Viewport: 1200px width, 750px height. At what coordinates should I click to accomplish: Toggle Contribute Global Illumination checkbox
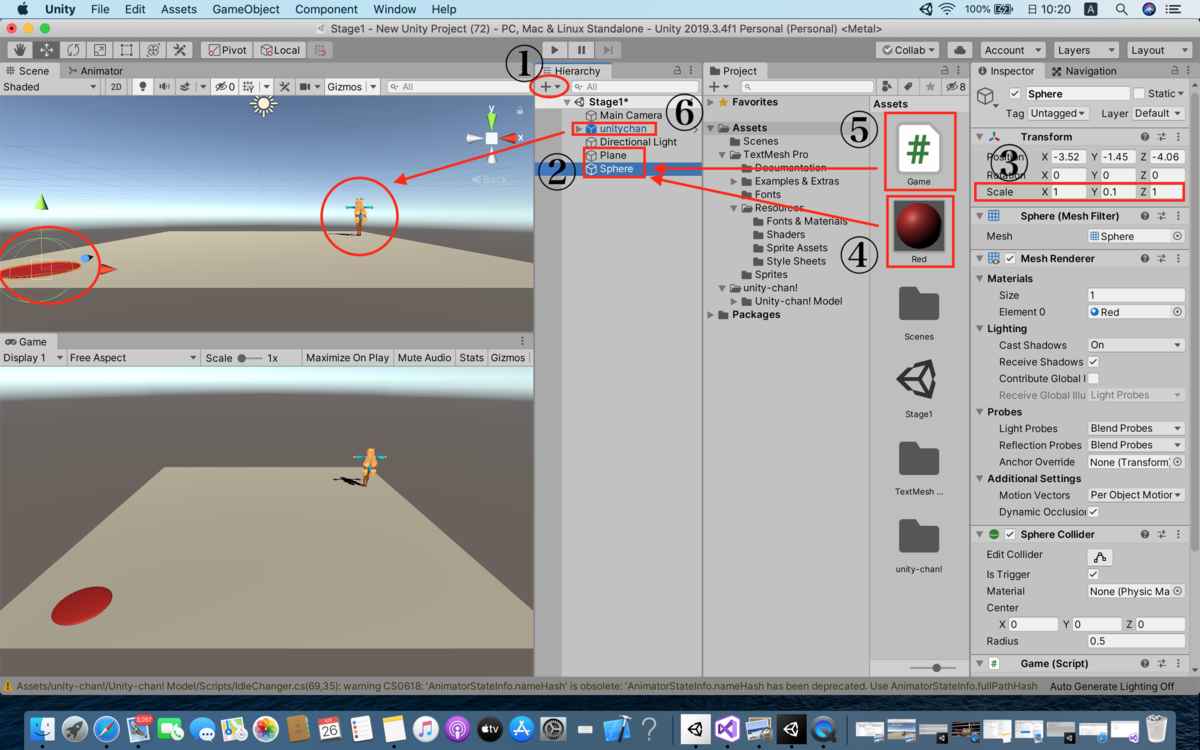[1093, 378]
